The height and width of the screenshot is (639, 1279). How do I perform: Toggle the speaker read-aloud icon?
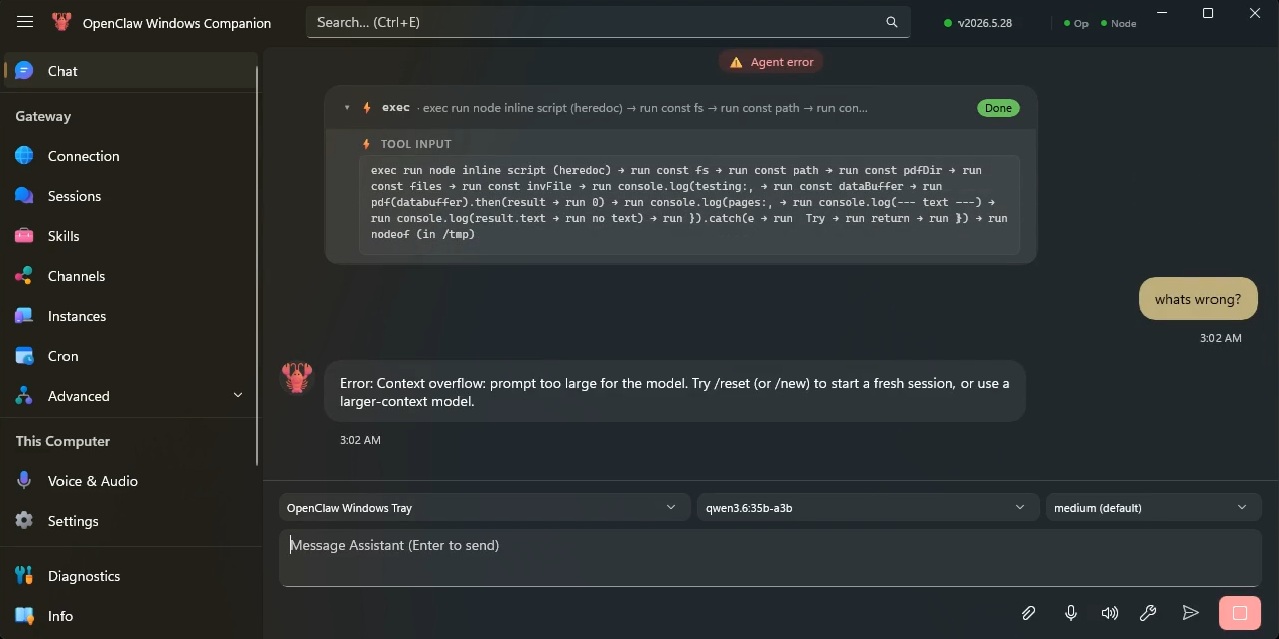point(1110,613)
